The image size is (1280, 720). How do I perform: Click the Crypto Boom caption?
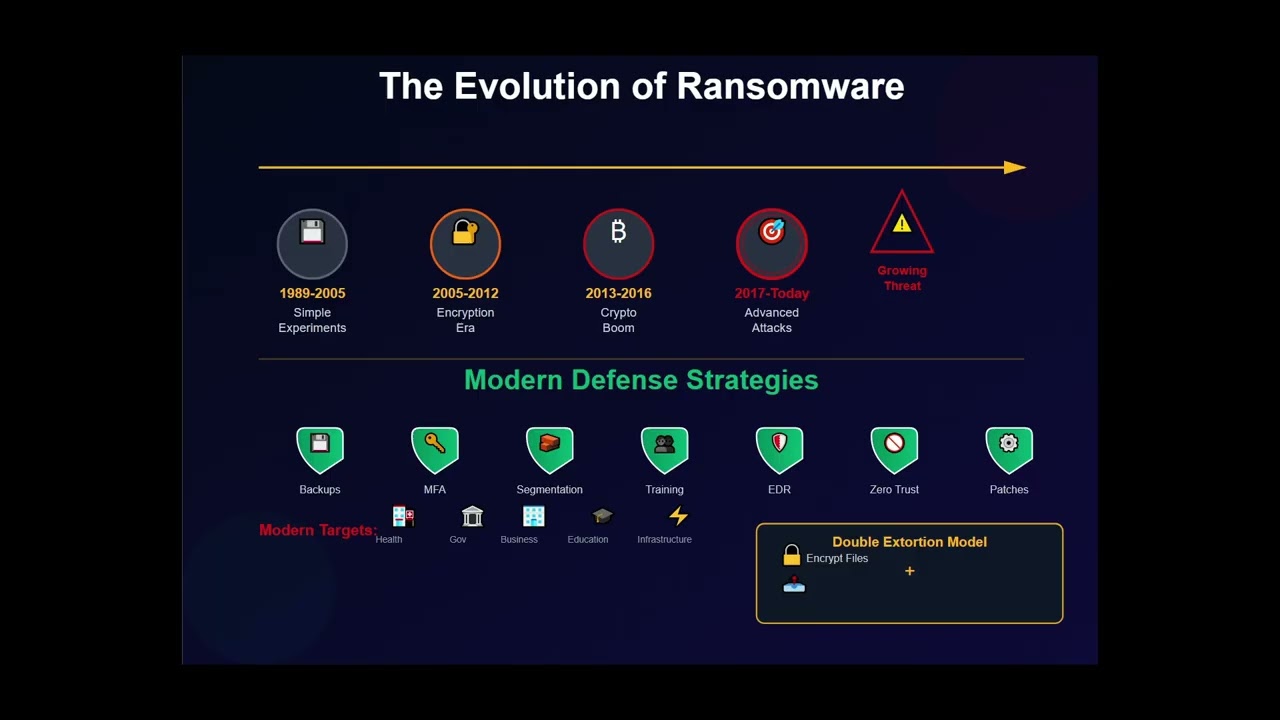tap(618, 320)
